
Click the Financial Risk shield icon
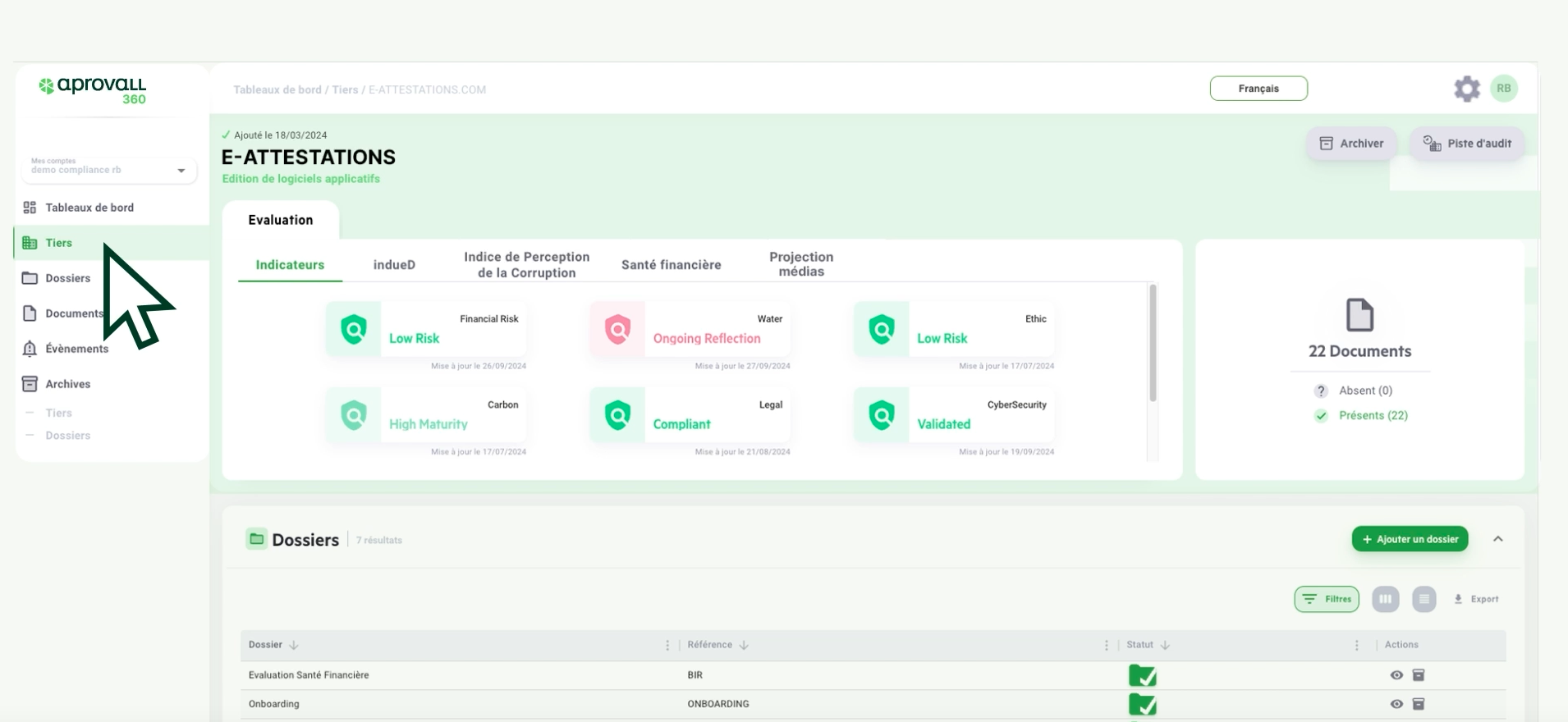354,329
